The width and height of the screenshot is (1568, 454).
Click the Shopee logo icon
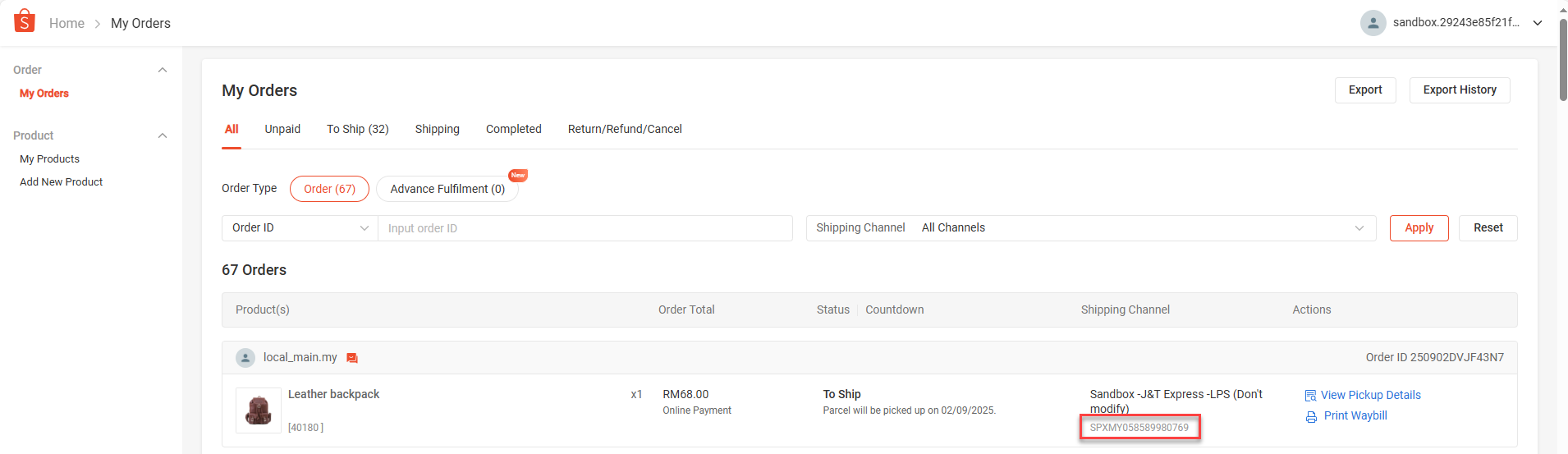25,21
